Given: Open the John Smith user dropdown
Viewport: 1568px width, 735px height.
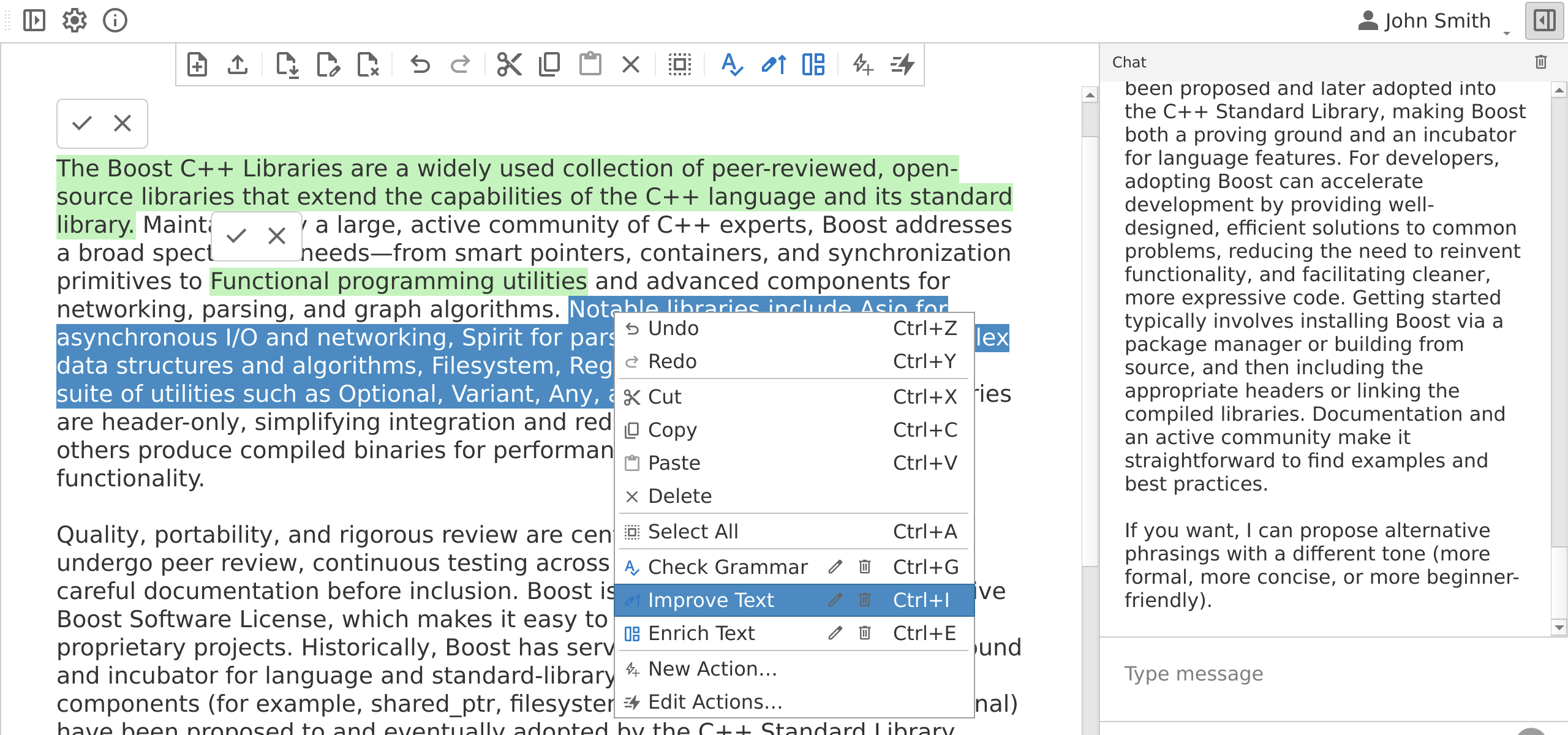Looking at the screenshot, I should (x=1433, y=21).
